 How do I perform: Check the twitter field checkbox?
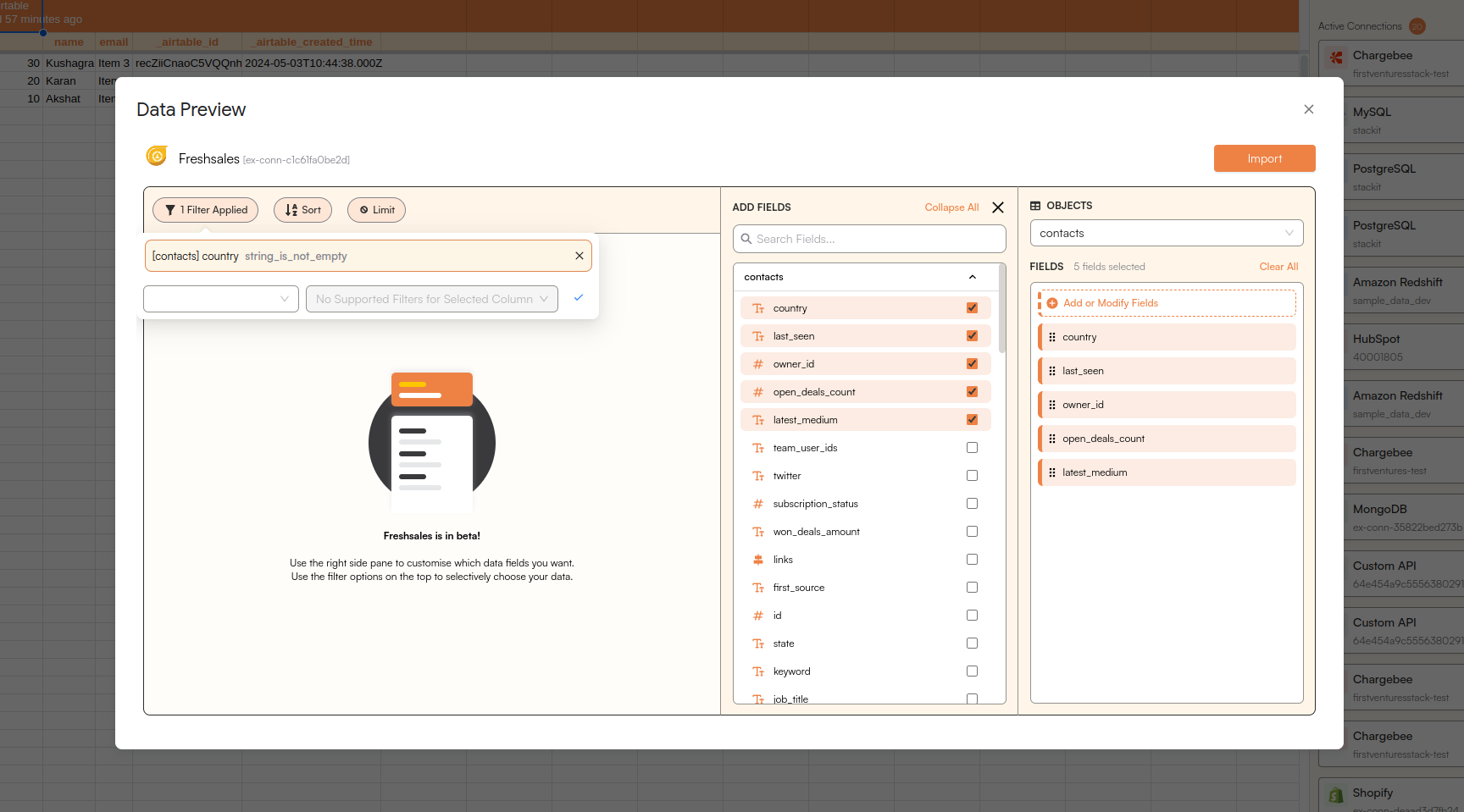[972, 476]
